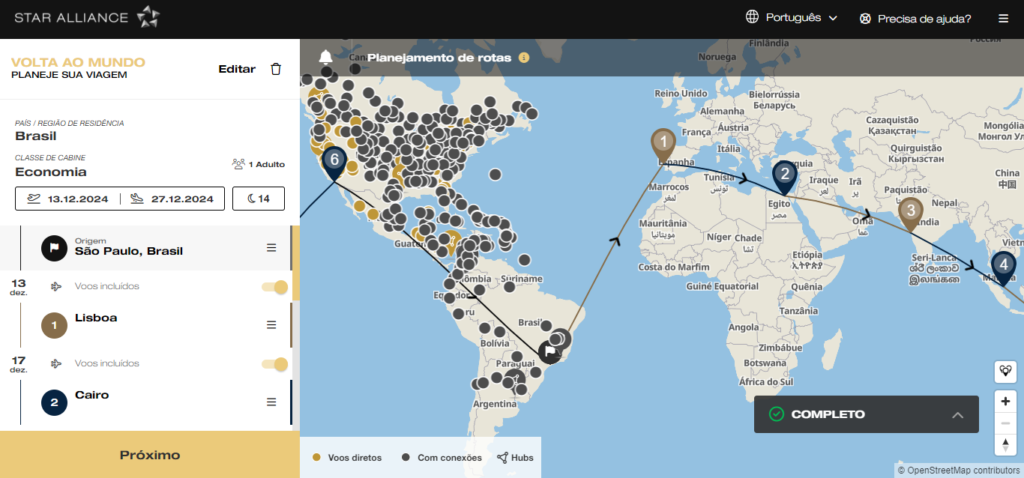Open options menu for Cairo stop
Viewport: 1024px width, 478px height.
(271, 402)
